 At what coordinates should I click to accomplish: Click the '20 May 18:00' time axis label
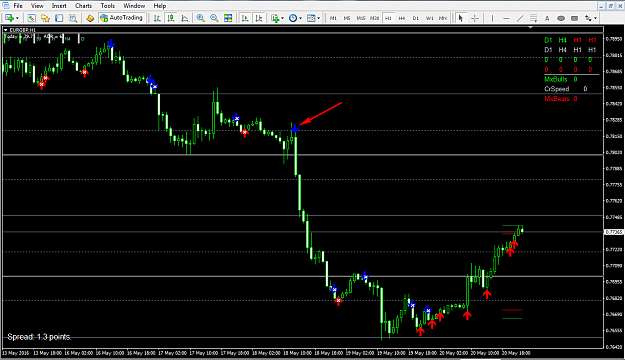(x=516, y=353)
